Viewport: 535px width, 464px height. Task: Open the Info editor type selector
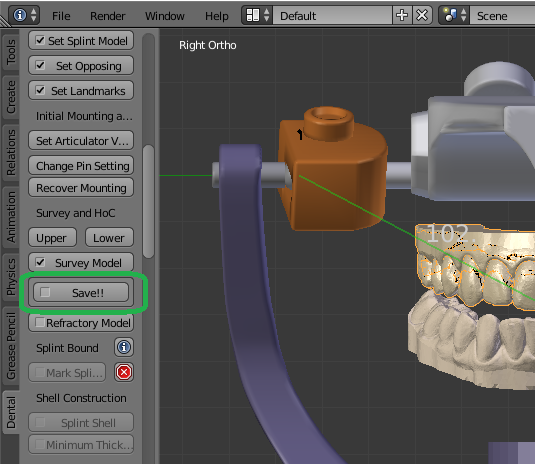pyautogui.click(x=24, y=15)
